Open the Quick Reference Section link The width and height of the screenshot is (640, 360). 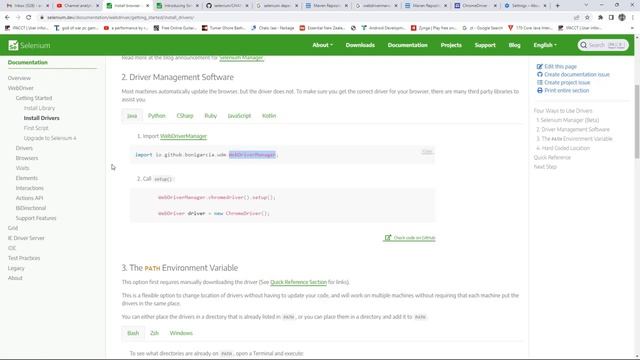click(x=298, y=282)
